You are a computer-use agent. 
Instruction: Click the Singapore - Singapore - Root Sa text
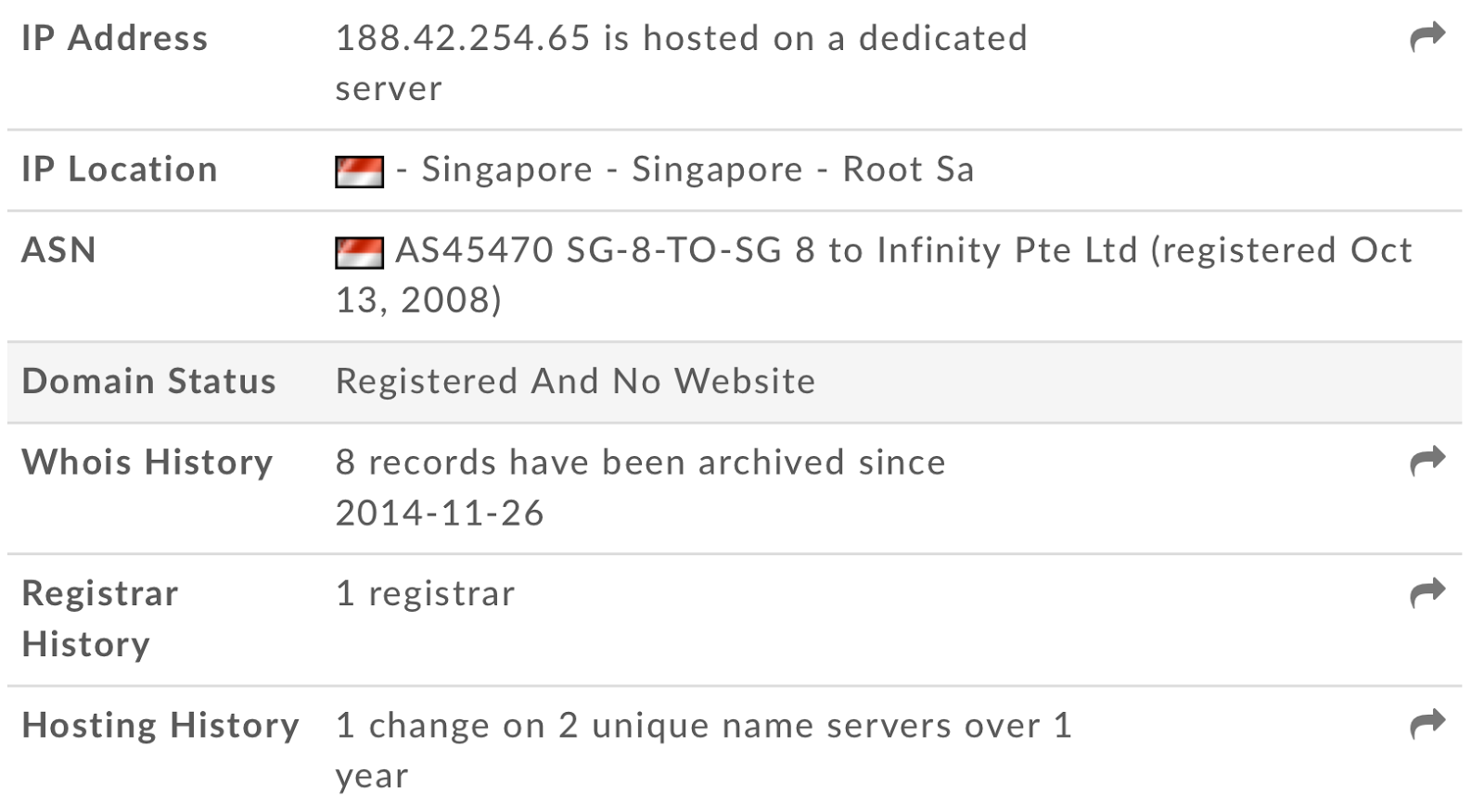697,170
